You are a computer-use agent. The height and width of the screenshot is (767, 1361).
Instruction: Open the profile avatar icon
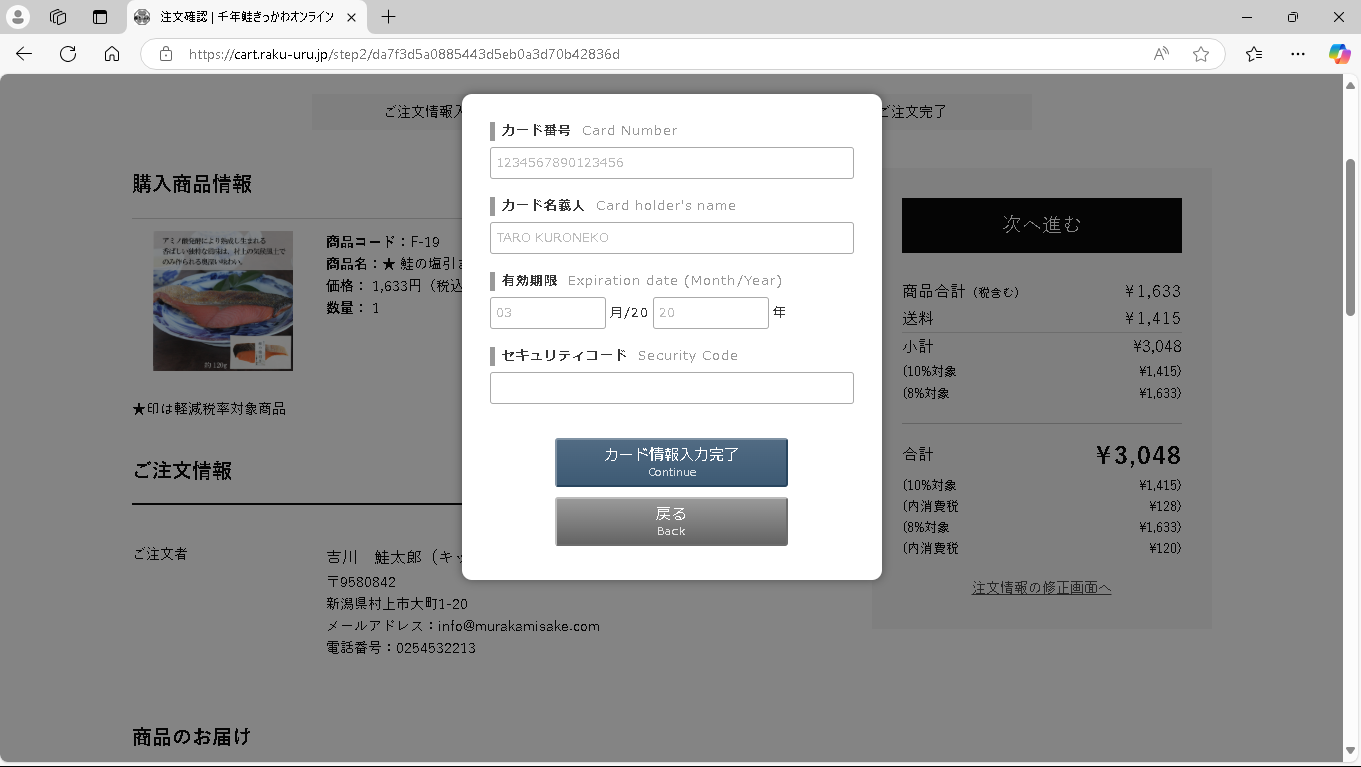[x=18, y=17]
